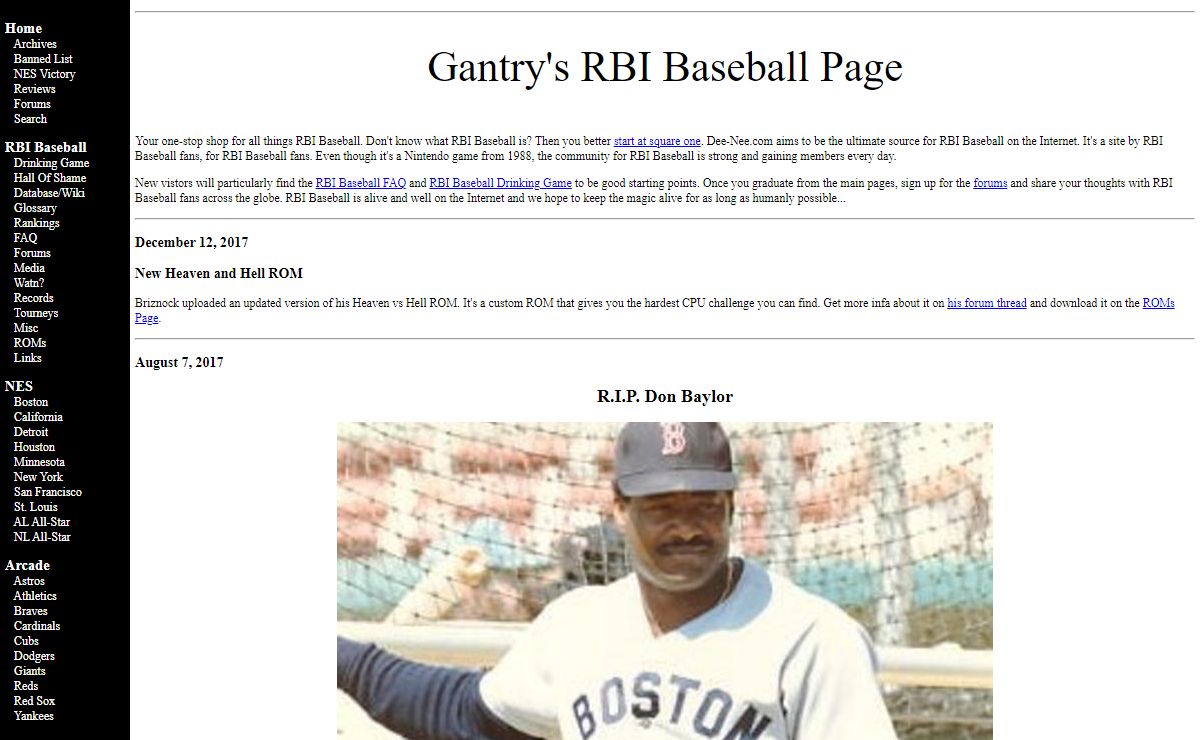
Task: Open the Watn? link
Action: point(29,283)
